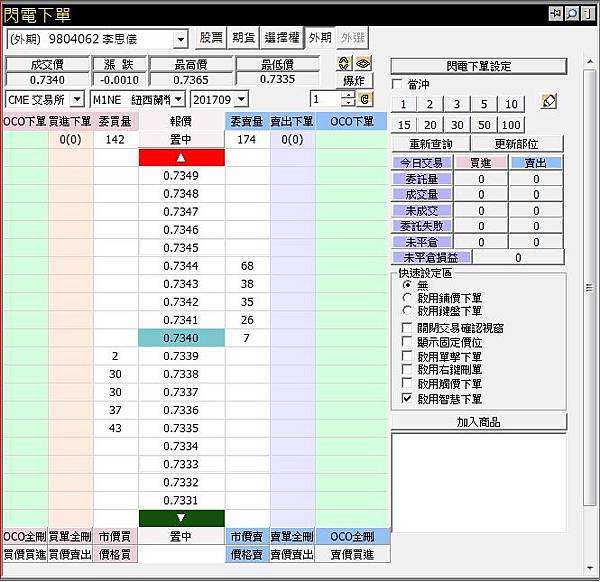Screen dimensions: 600x582
Task: Click the vertical double-arrow expand icon
Action: pos(344,63)
